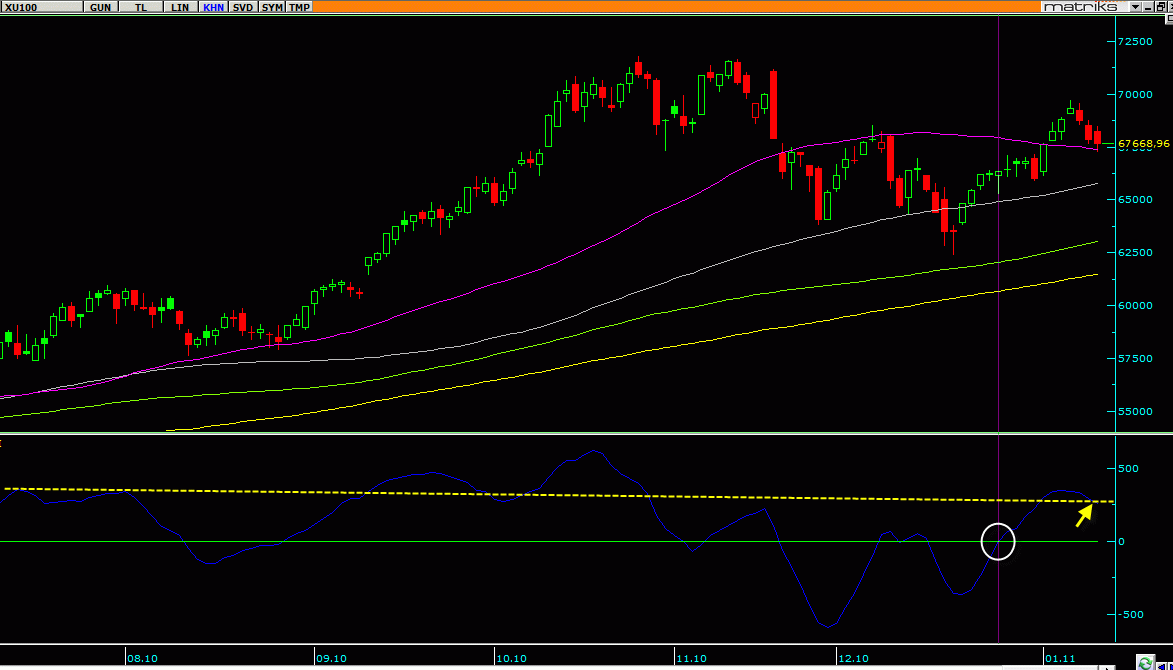Click the white circle marker on oscillator
The image size is (1173, 670).
click(998, 541)
